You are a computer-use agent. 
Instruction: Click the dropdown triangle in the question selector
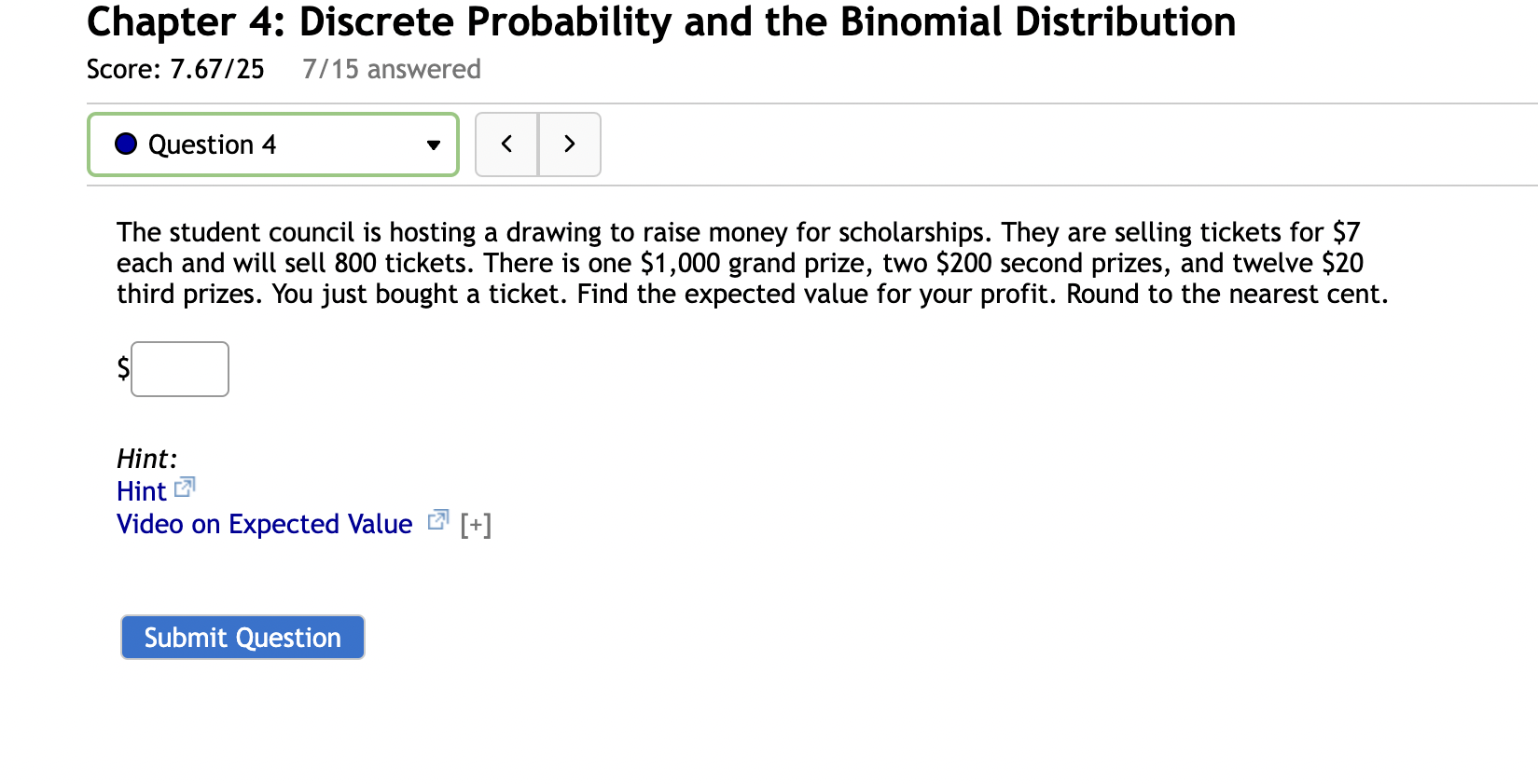coord(433,145)
